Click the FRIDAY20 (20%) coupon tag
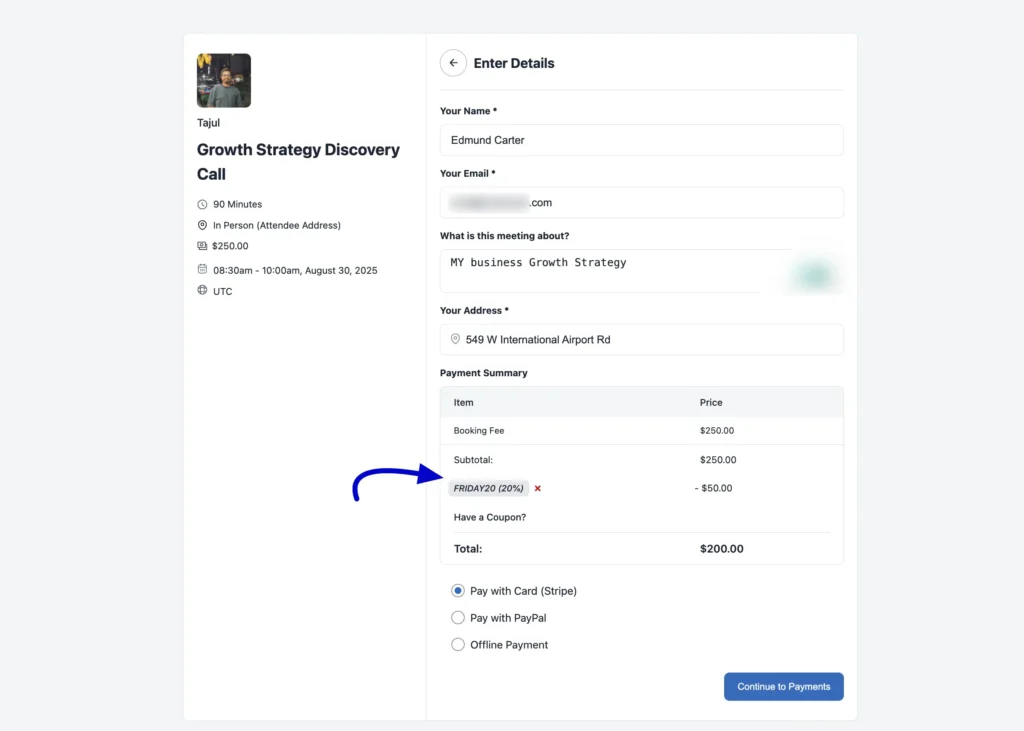Image resolution: width=1024 pixels, height=731 pixels. pyautogui.click(x=488, y=489)
